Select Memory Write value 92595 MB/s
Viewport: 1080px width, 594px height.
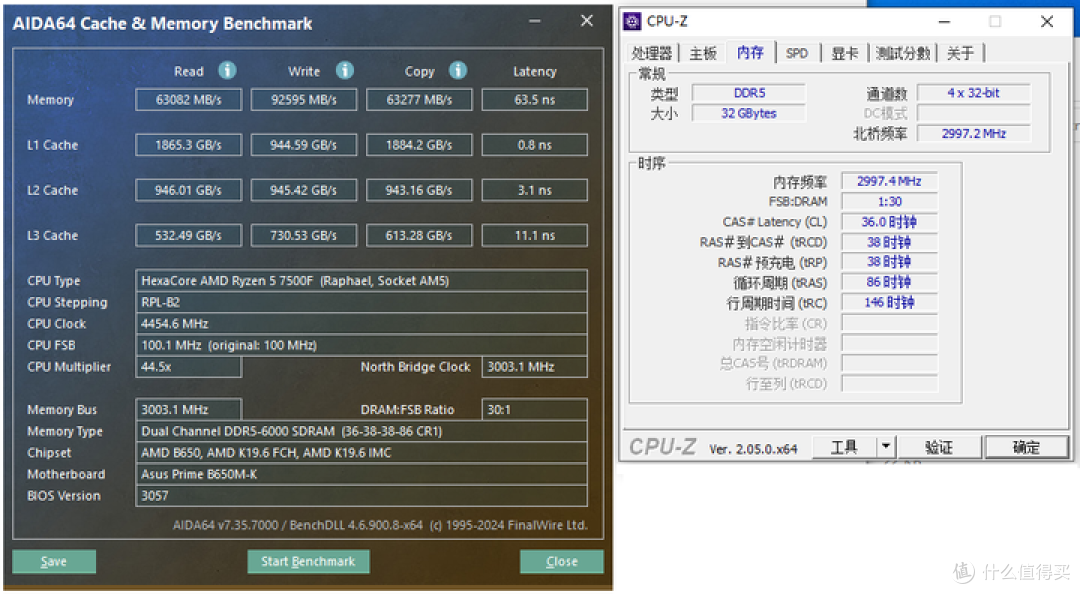coord(304,100)
